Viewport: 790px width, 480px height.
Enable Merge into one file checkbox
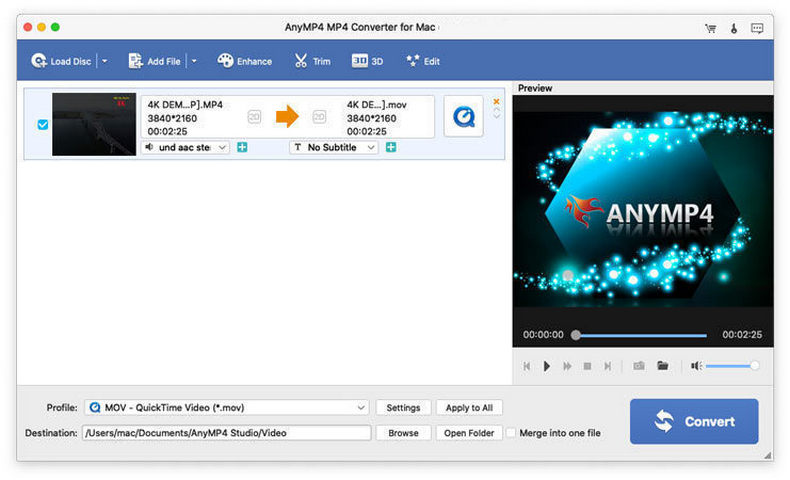511,433
